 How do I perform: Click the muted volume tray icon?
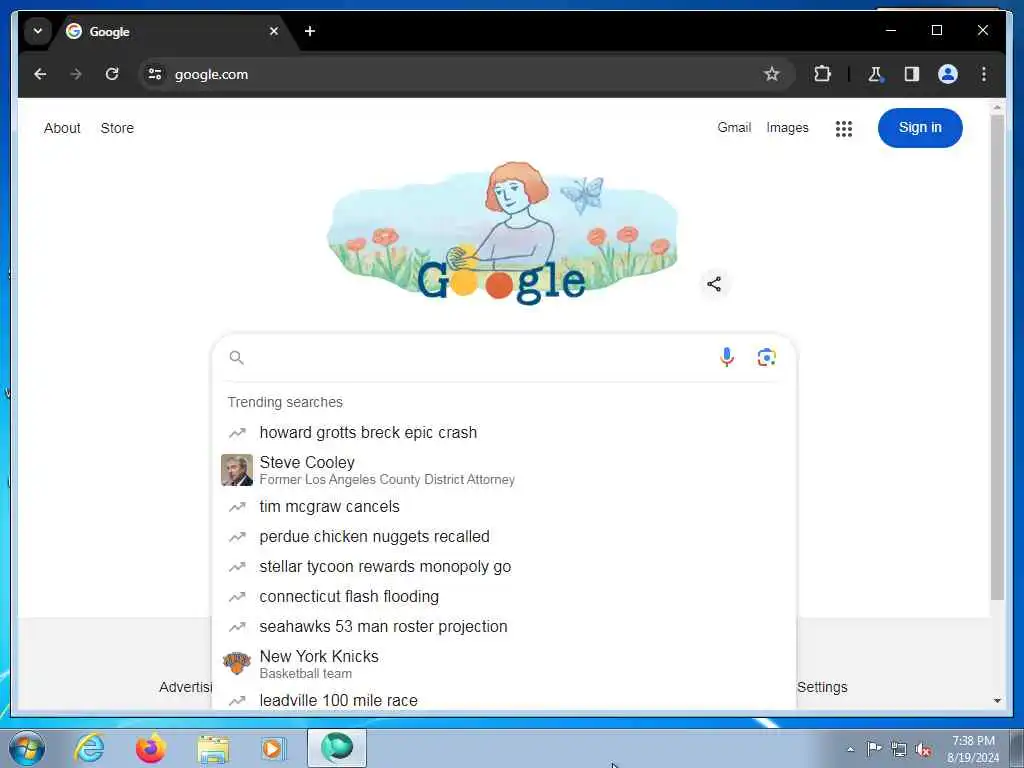(923, 750)
